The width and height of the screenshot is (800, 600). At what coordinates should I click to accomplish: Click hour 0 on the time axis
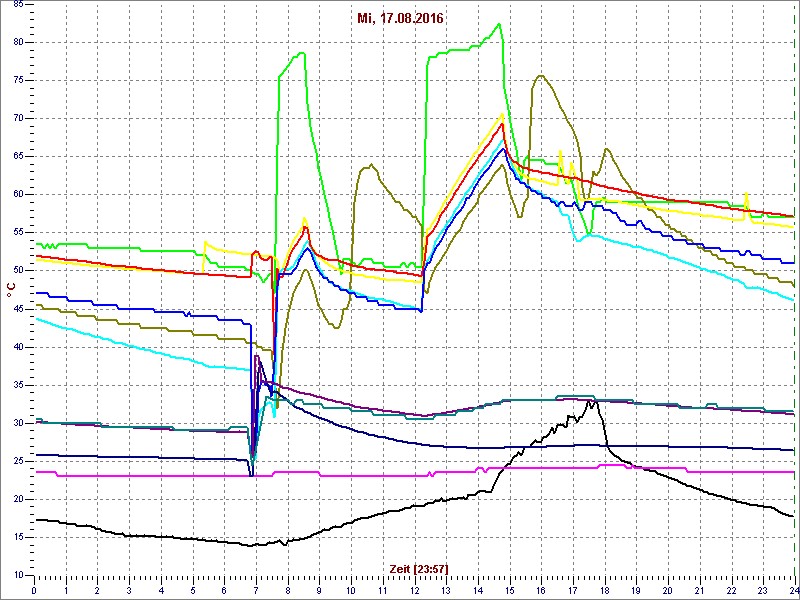[34, 588]
